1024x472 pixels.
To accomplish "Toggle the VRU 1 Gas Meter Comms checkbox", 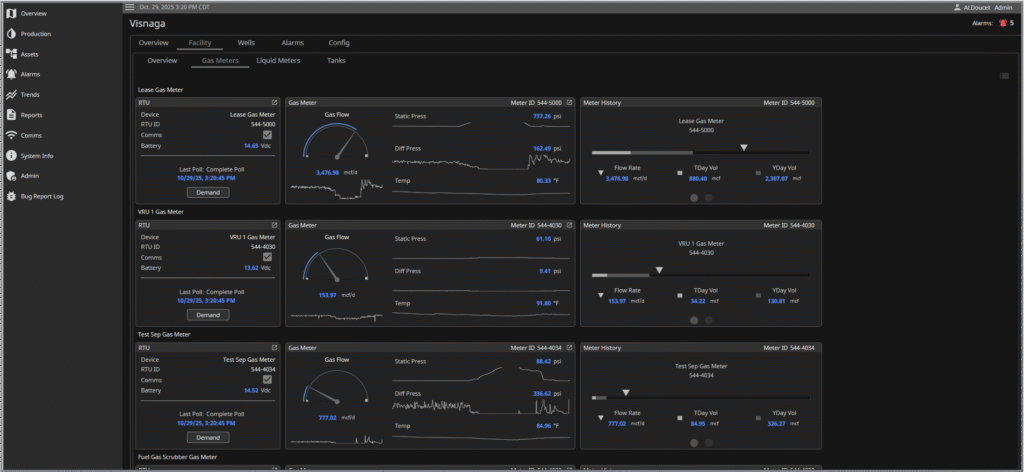I will click(267, 256).
